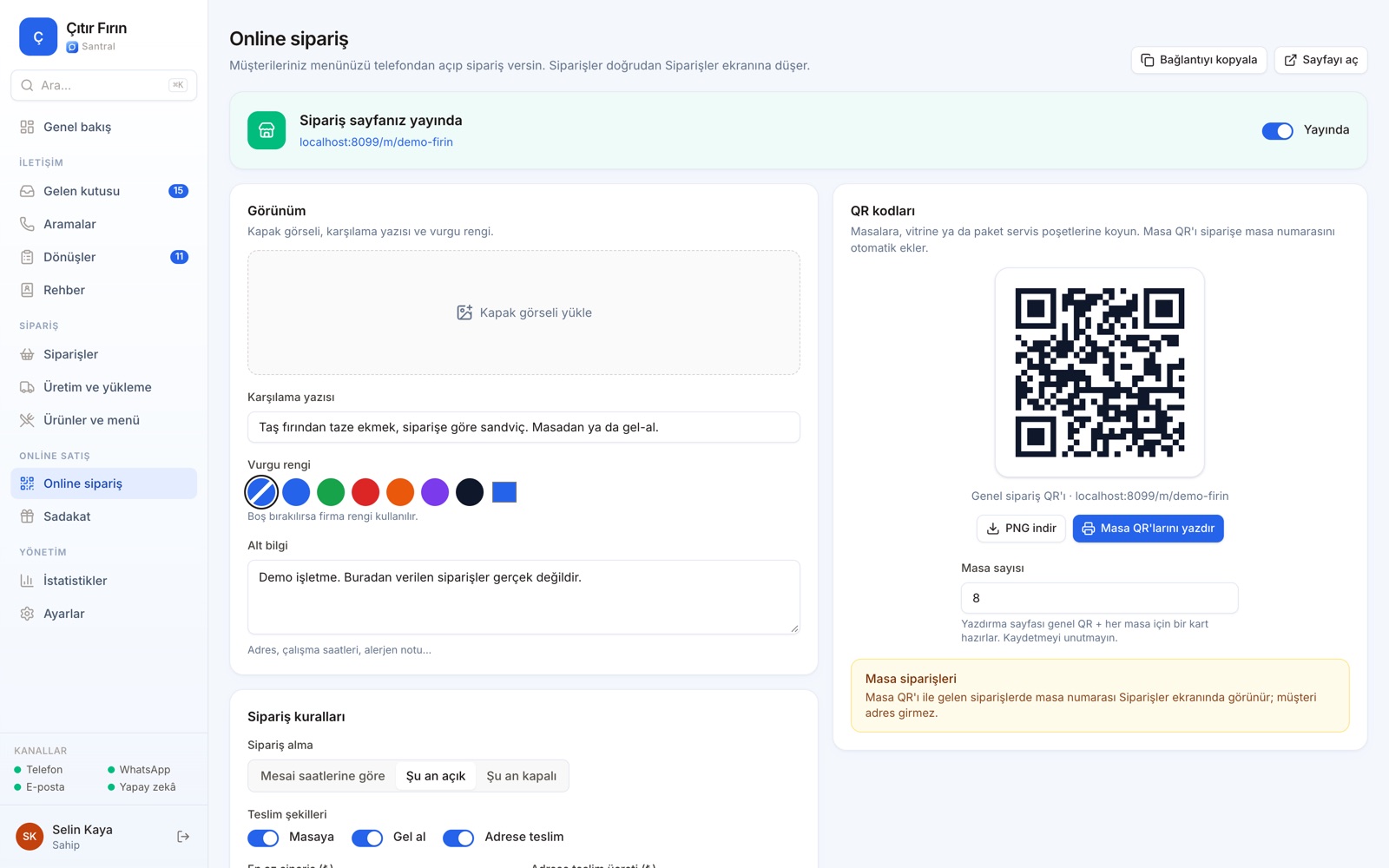Image resolution: width=1389 pixels, height=868 pixels.
Task: Click Masa QR'larını yazdır button
Action: pyautogui.click(x=1148, y=529)
